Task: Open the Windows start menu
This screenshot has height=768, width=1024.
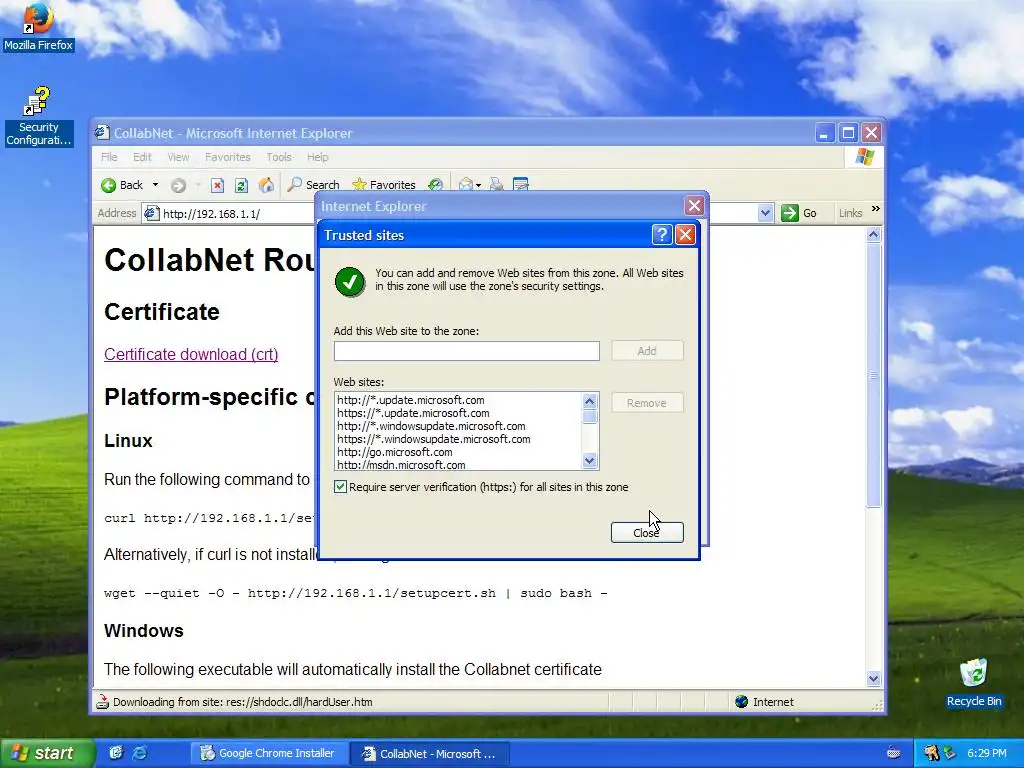Action: click(47, 753)
